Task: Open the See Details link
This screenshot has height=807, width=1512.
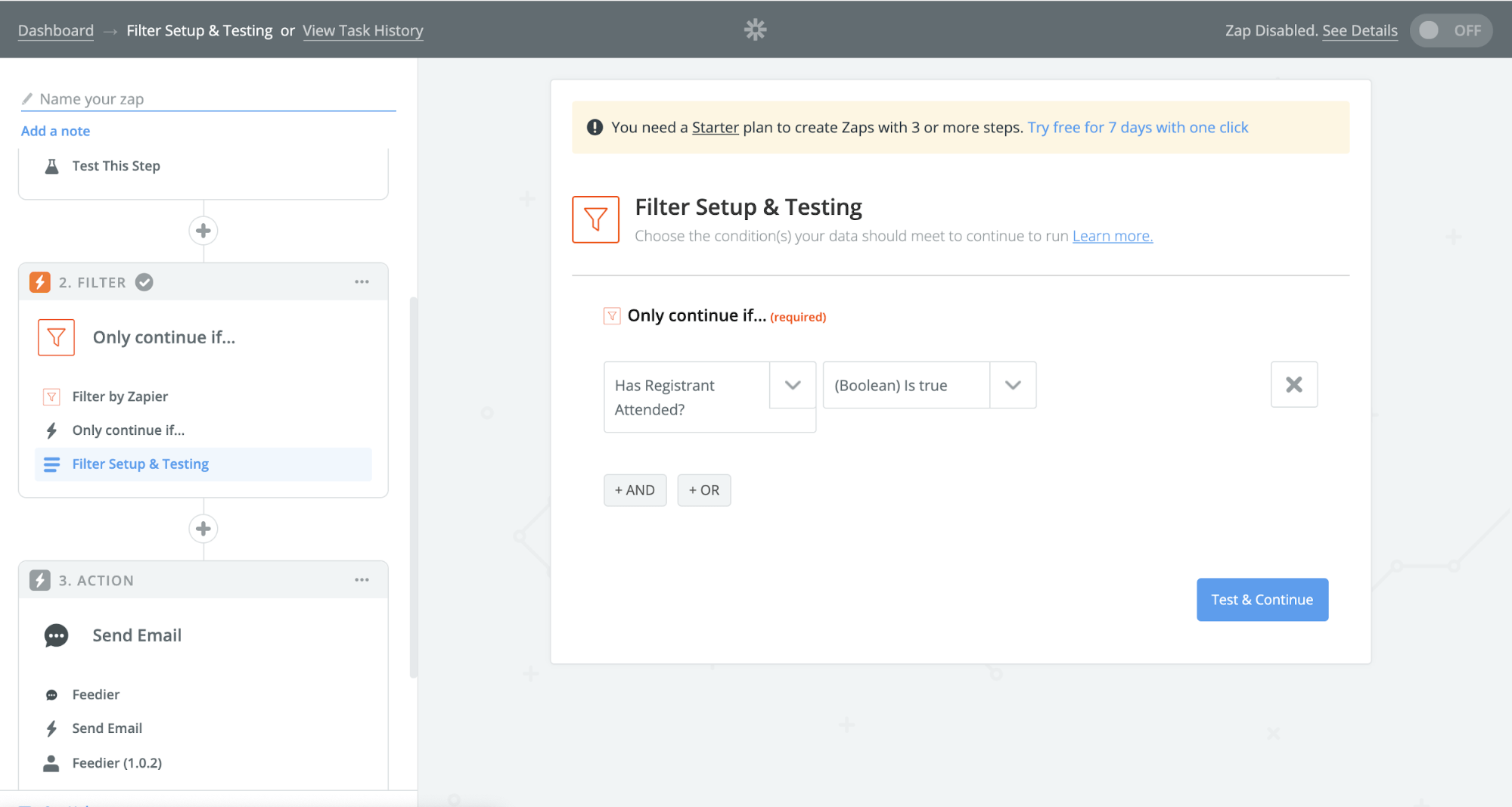Action: (x=1359, y=30)
